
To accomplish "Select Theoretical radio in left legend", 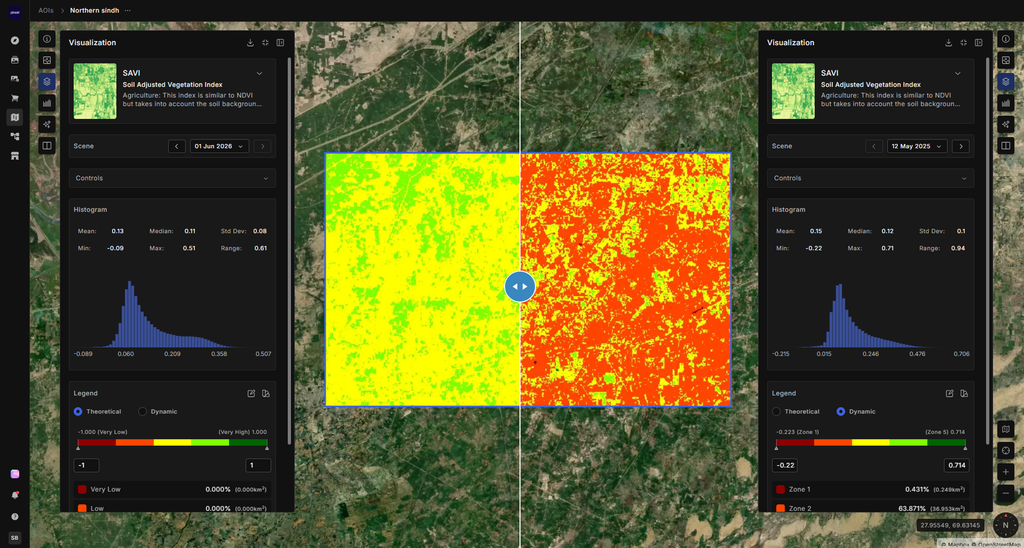I will pos(78,411).
